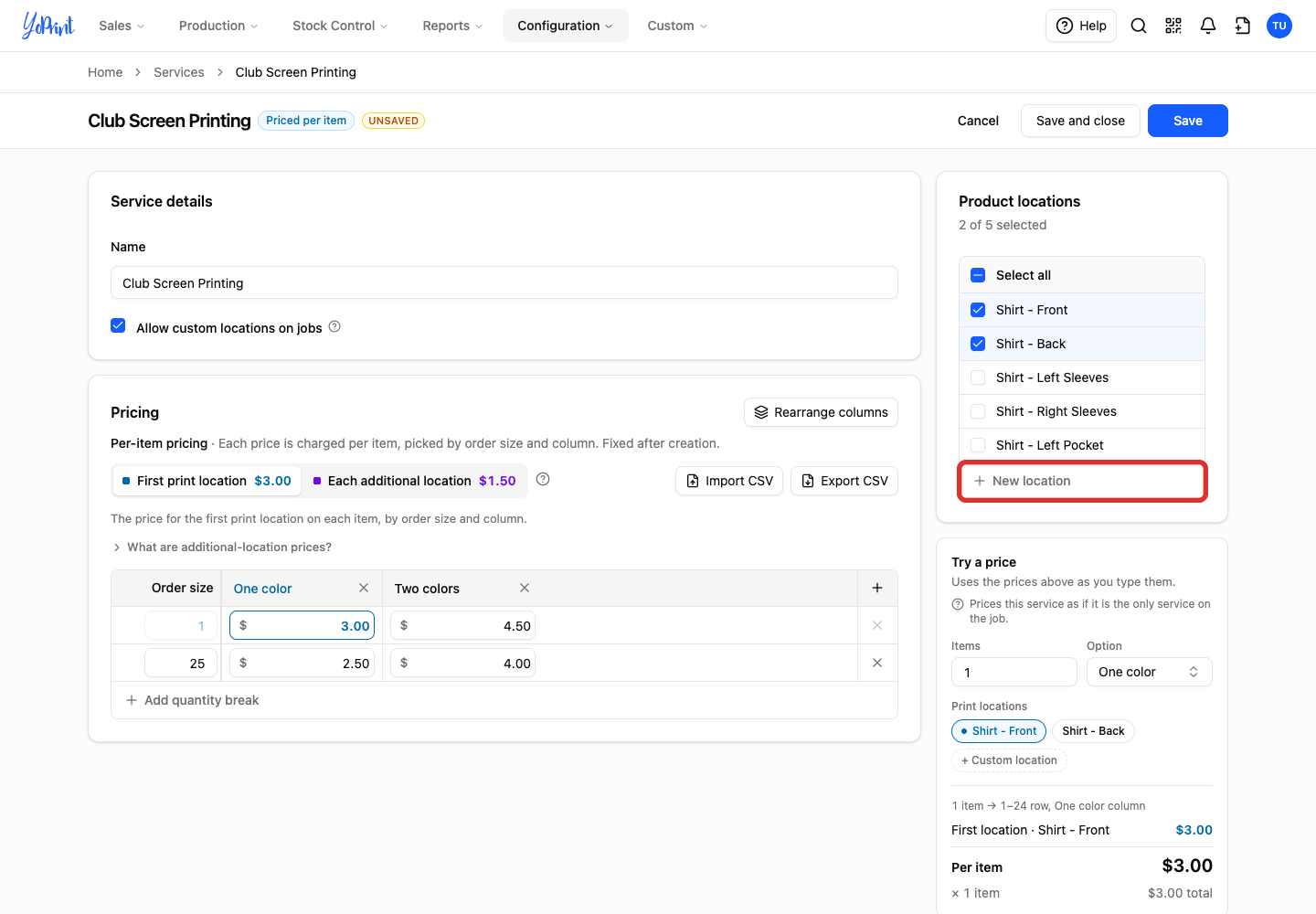
Task: Open the Sales menu
Action: point(122,26)
